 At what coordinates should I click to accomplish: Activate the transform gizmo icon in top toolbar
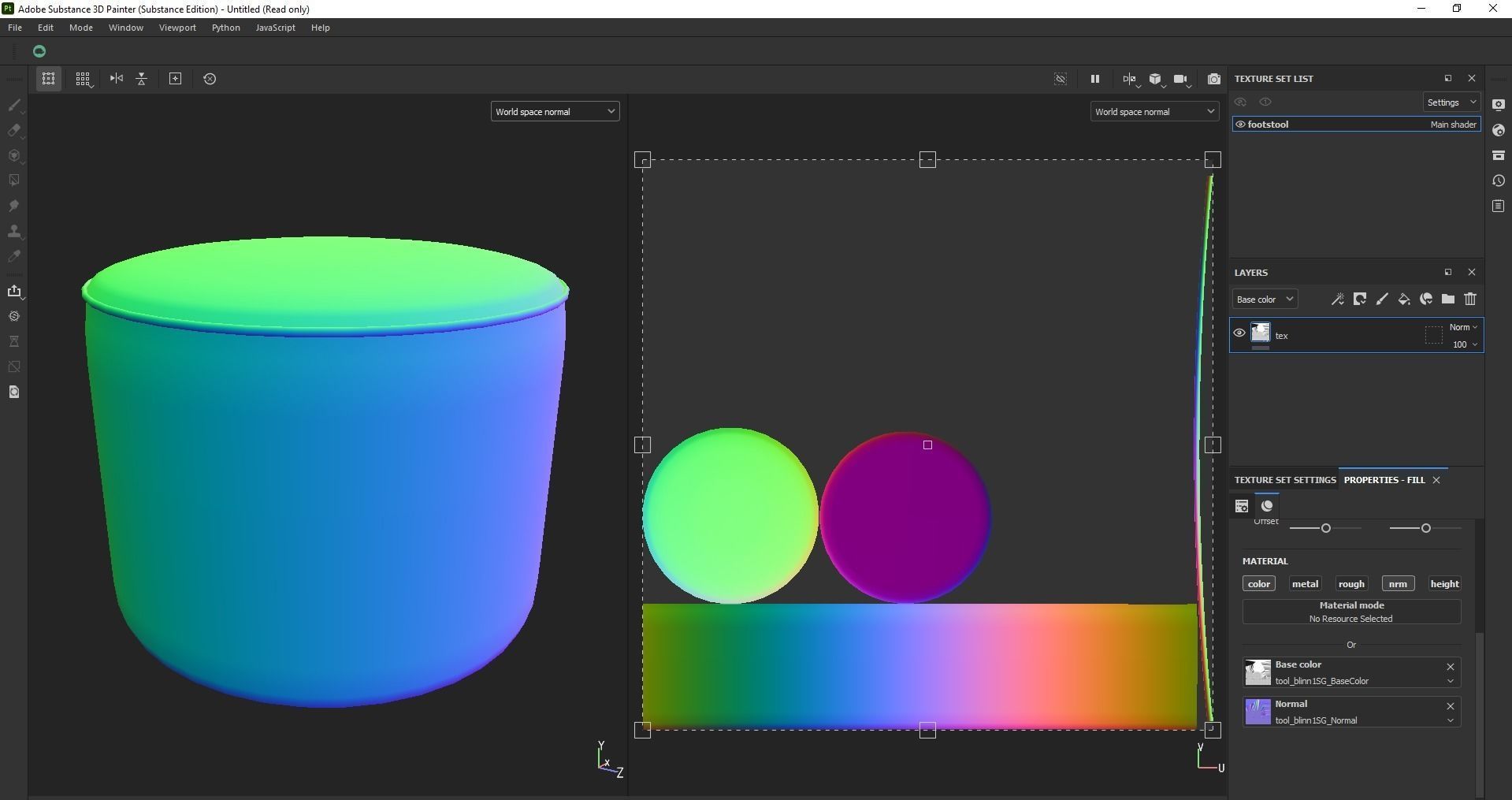click(x=48, y=79)
